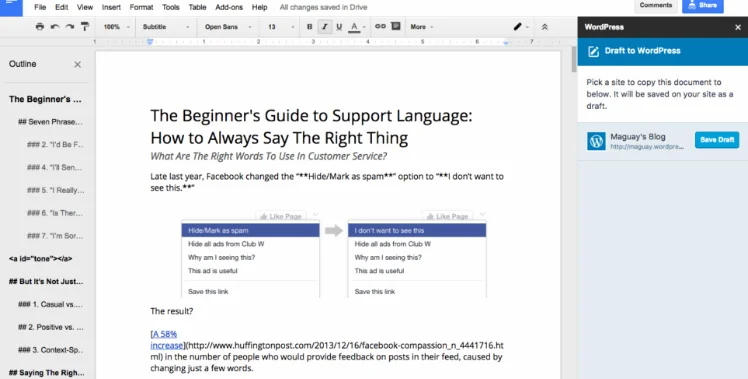The image size is (748, 379).
Task: Click the Facebook menu comparison image
Action: (333, 254)
